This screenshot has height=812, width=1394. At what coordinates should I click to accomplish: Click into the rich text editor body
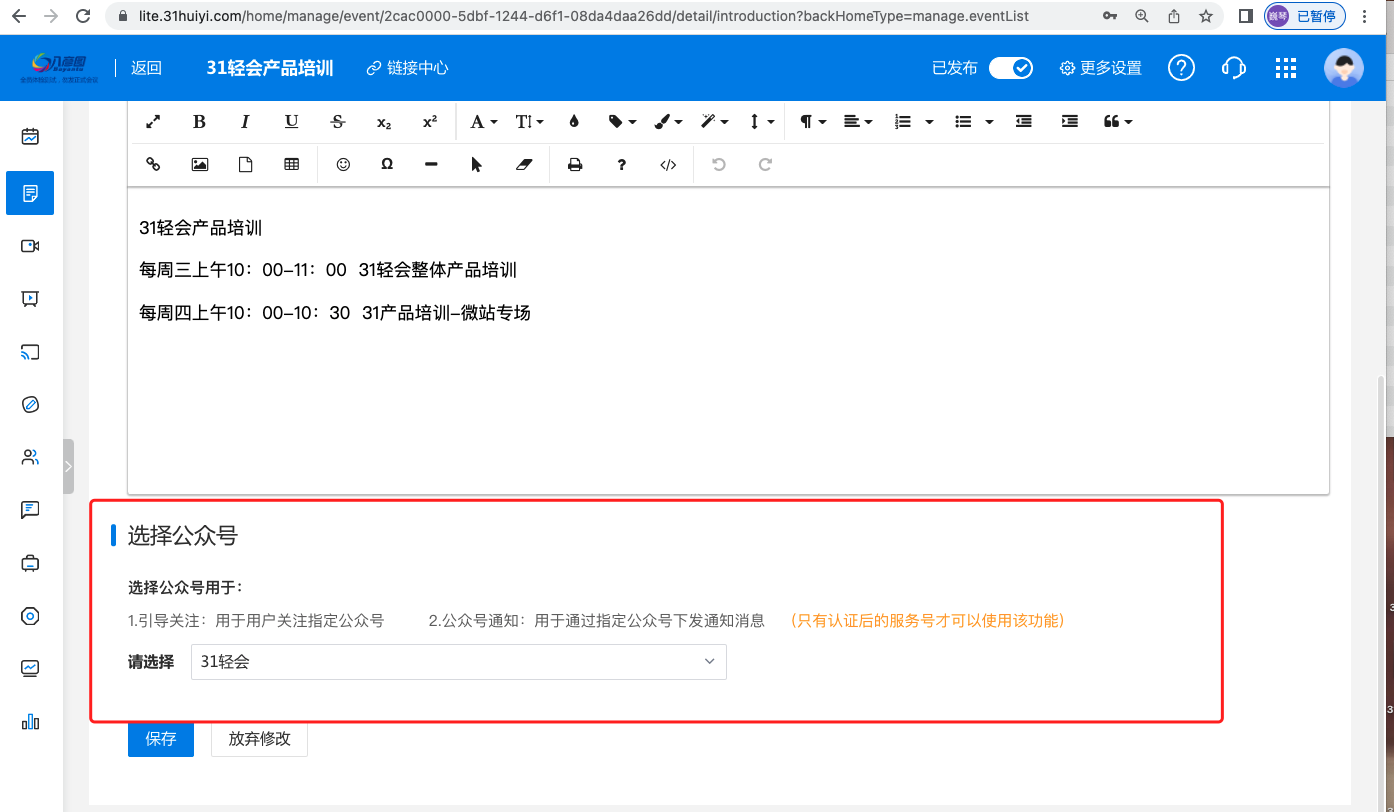point(728,340)
